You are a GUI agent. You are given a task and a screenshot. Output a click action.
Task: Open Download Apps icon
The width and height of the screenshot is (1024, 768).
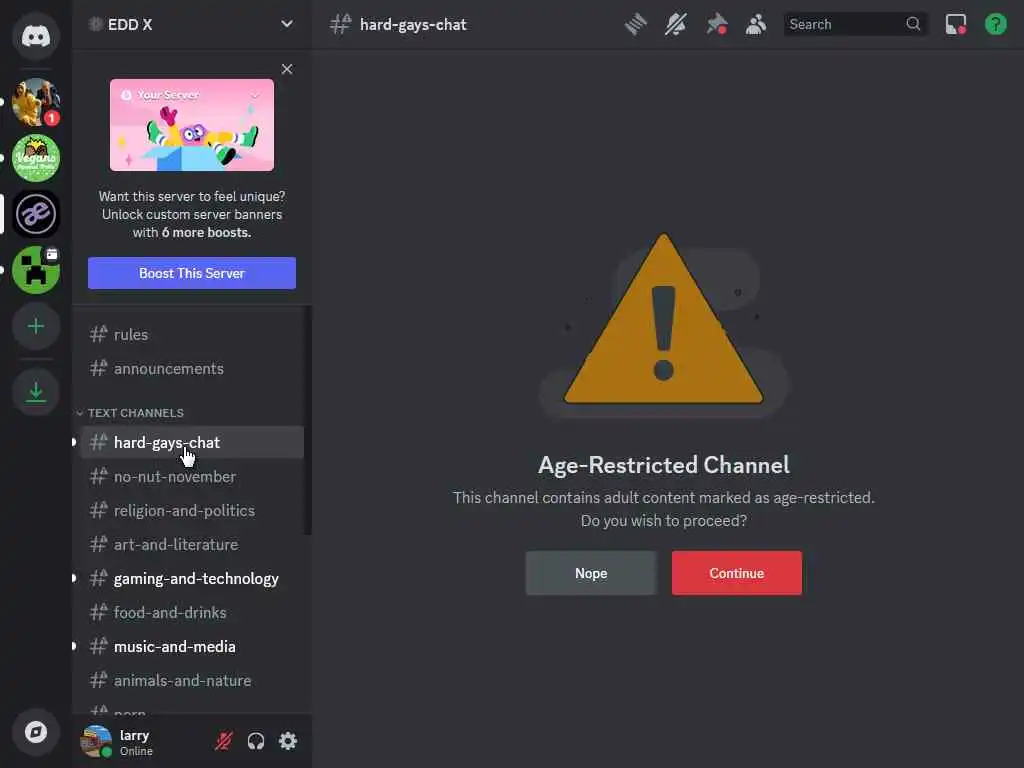(x=36, y=392)
